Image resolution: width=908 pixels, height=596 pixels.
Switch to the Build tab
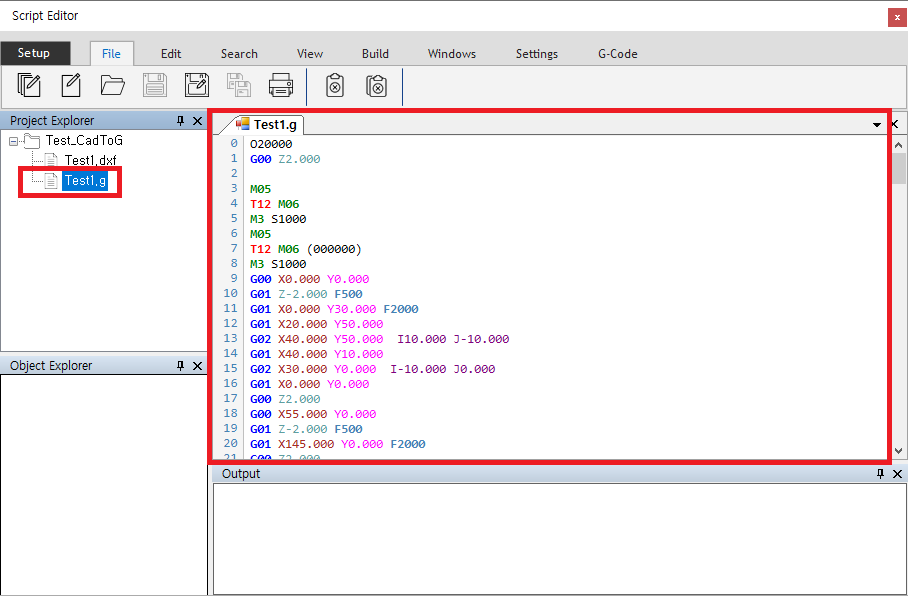(x=375, y=54)
